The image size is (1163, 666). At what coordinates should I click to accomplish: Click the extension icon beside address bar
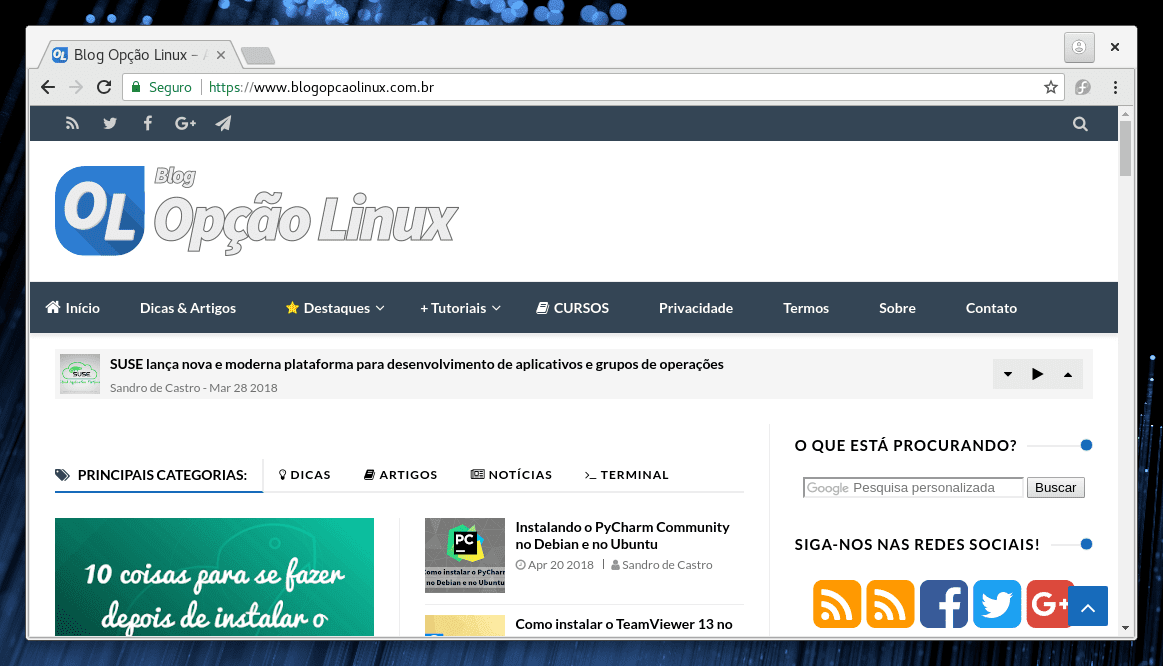[x=1083, y=88]
